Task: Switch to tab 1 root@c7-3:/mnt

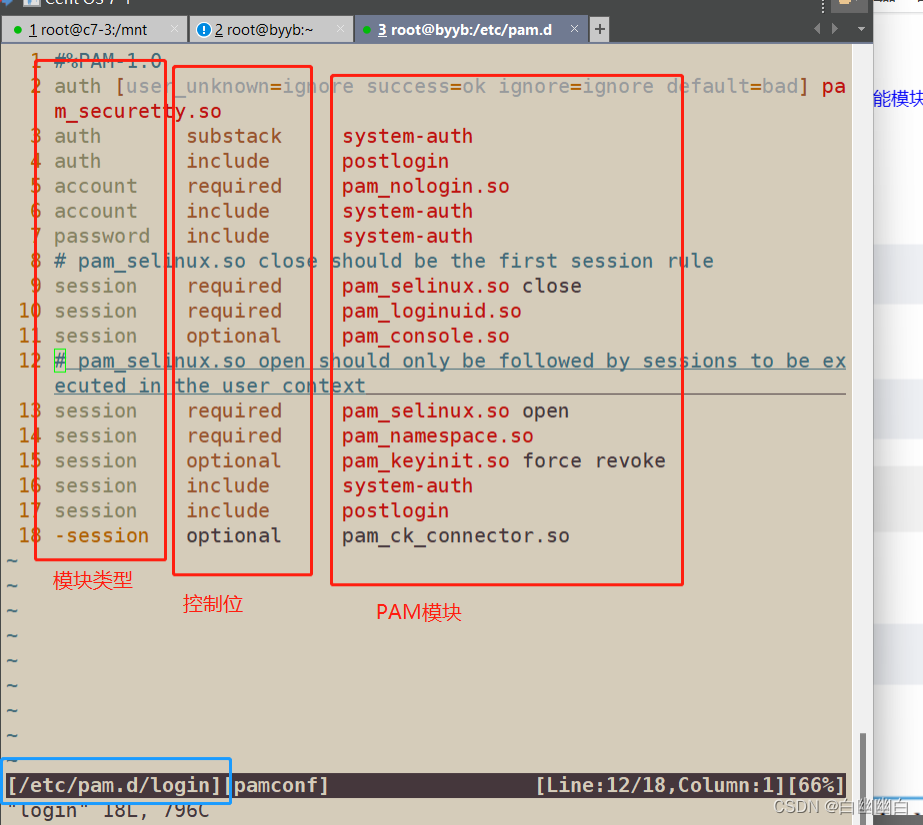Action: coord(94,29)
